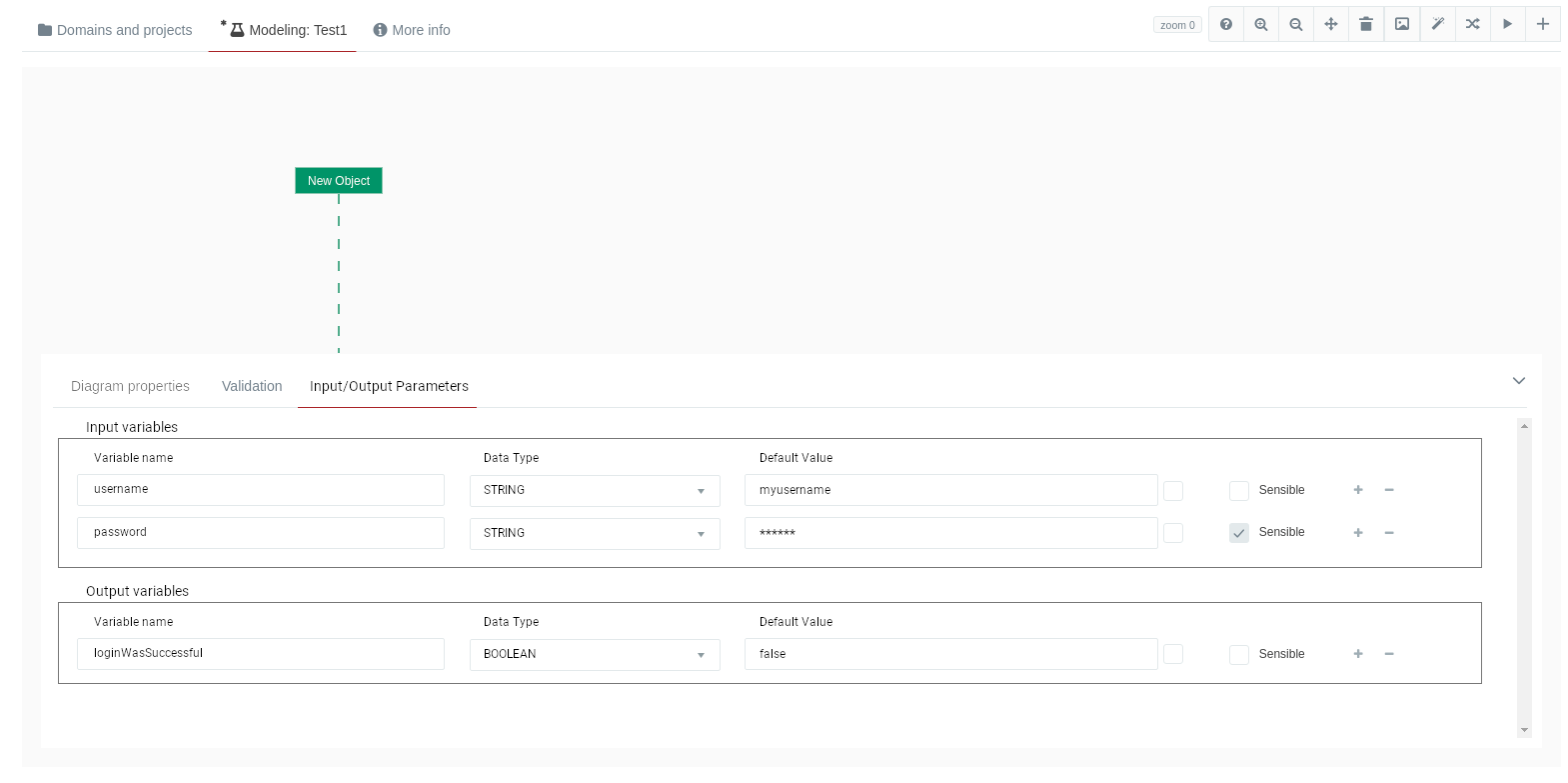Open data type dropdown for username
Screen dimensions: 1568x783
coord(595,491)
